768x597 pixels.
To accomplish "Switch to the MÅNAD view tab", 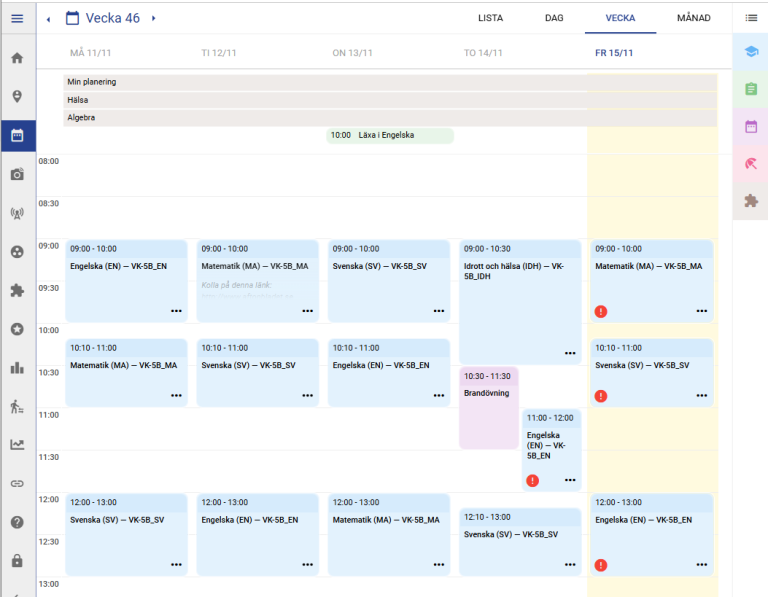I will 693,18.
